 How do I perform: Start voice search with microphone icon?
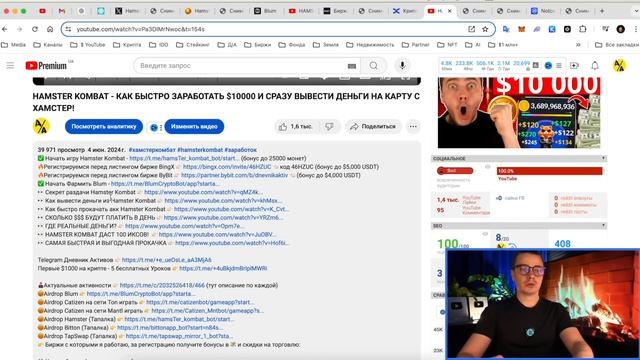(402, 65)
